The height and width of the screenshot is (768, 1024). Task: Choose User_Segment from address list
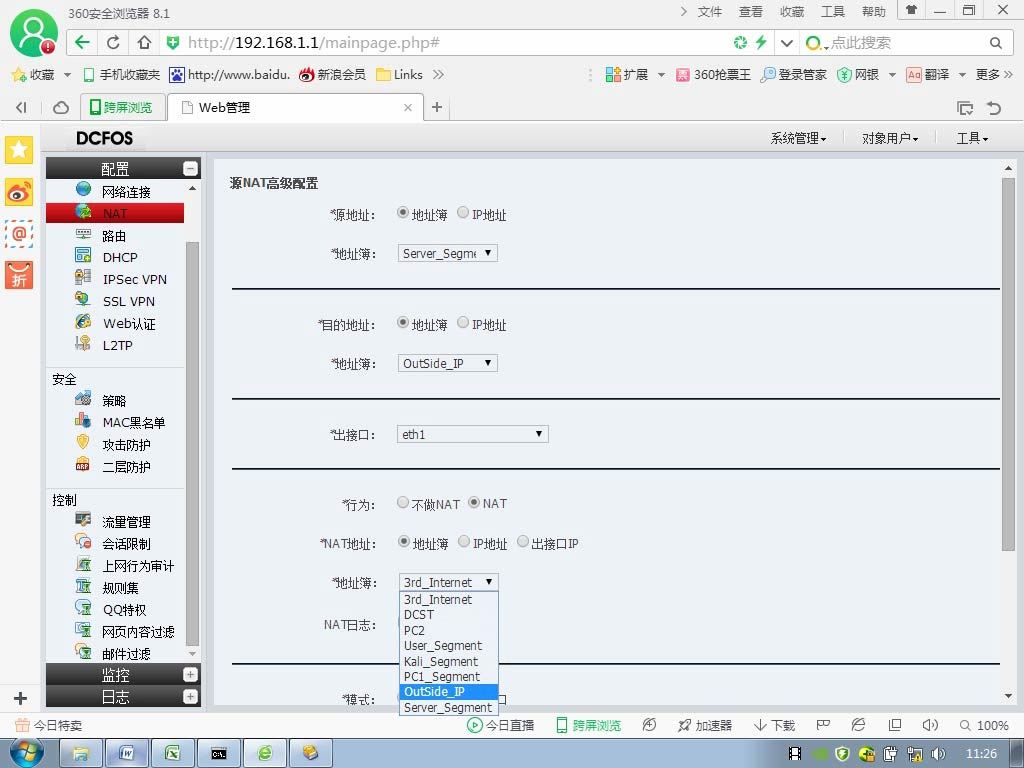pos(449,645)
